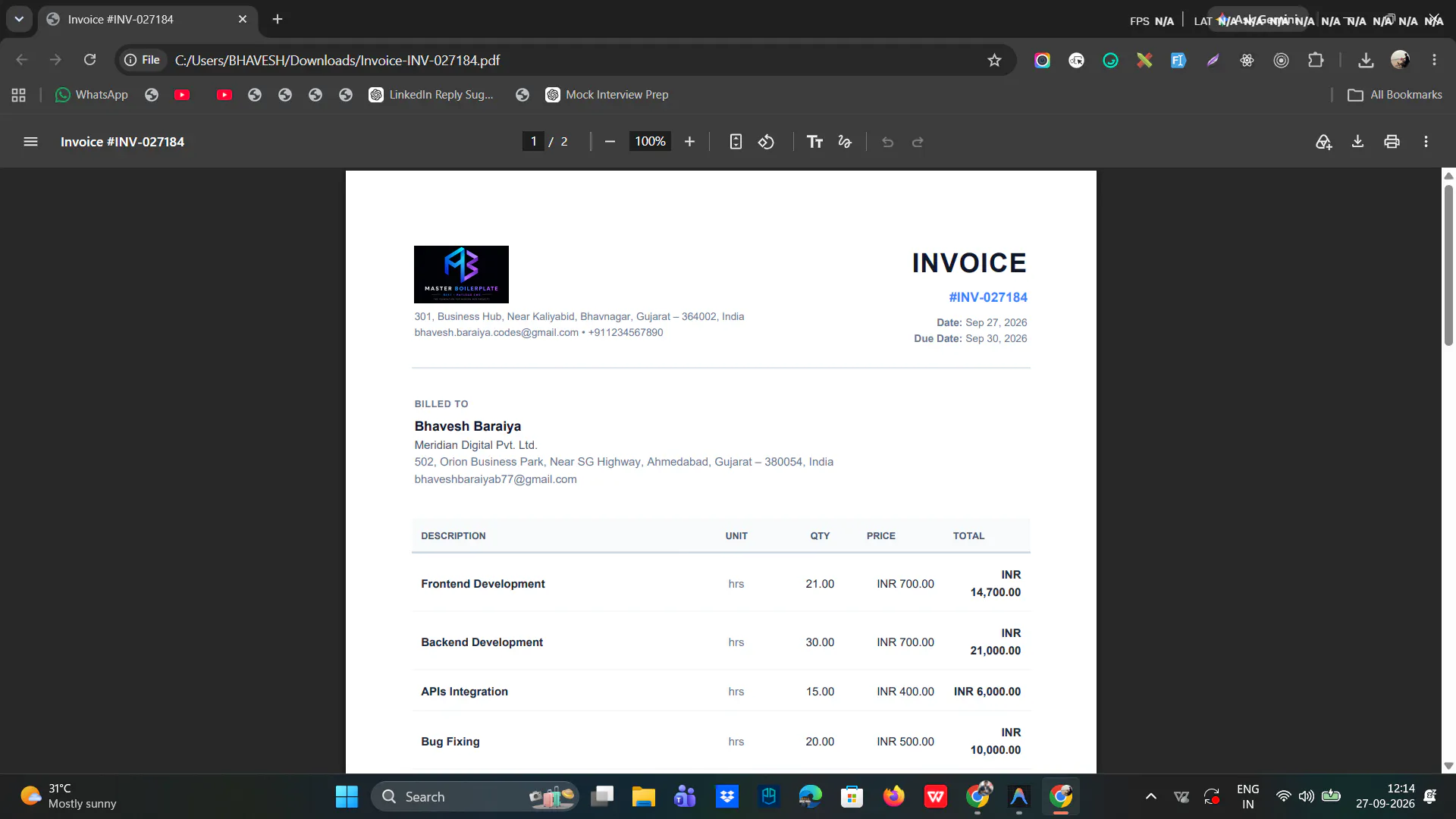Image resolution: width=1456 pixels, height=819 pixels.
Task: Zoom out with the minus button
Action: [x=610, y=142]
